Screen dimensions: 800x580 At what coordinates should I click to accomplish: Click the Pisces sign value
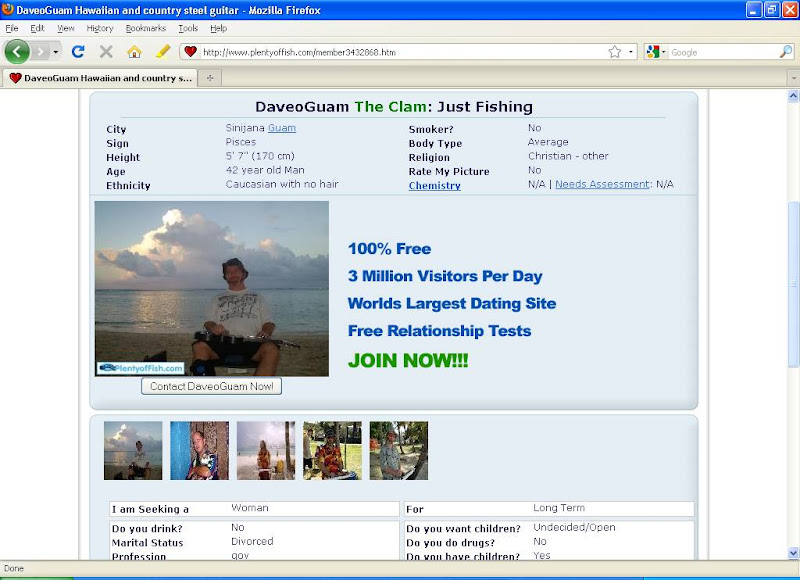(241, 142)
